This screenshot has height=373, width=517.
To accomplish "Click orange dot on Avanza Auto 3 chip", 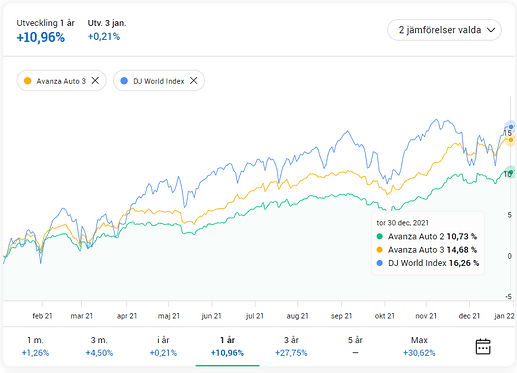I will coord(28,81).
